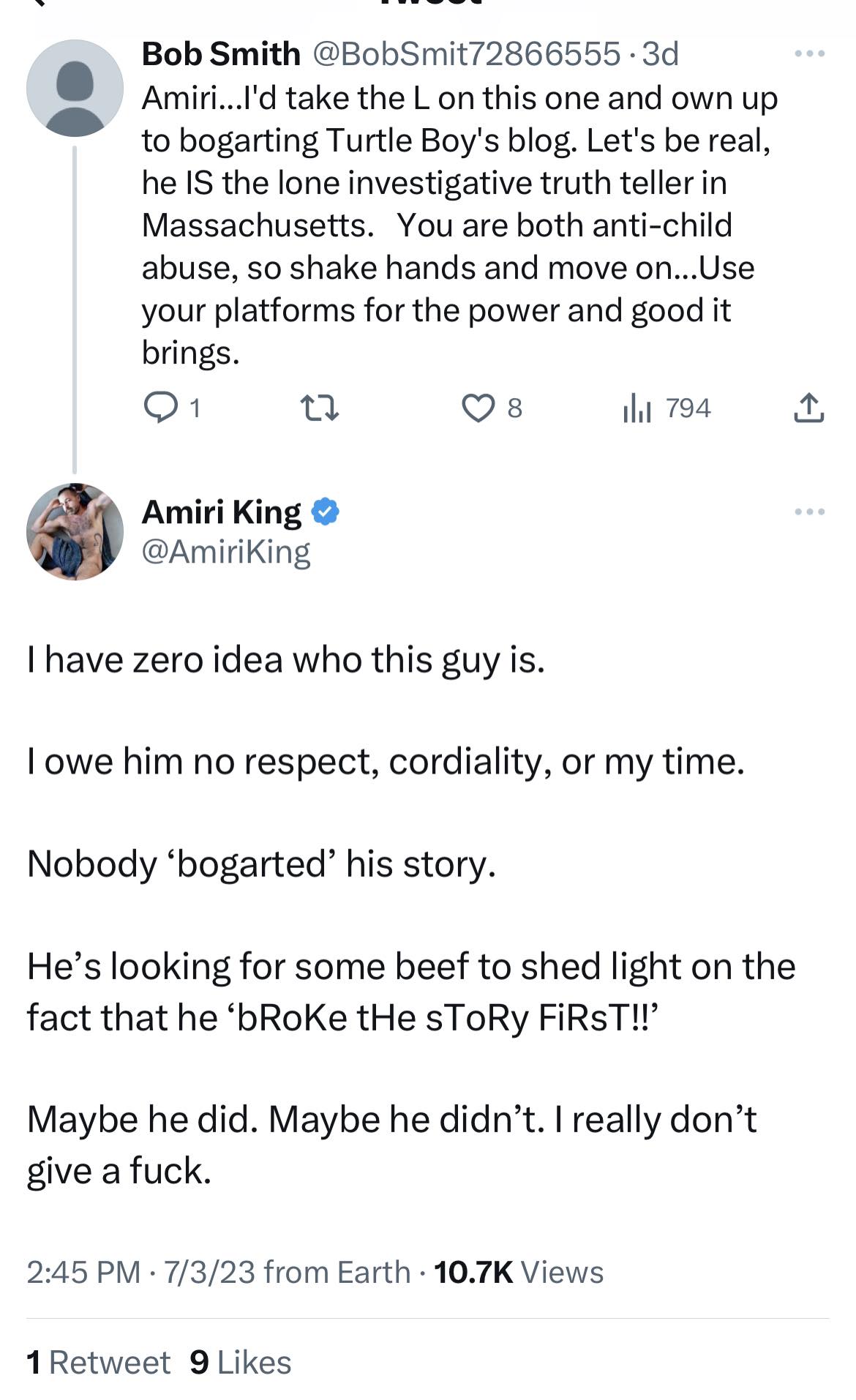Open the @AmiriKing handle

tap(225, 551)
